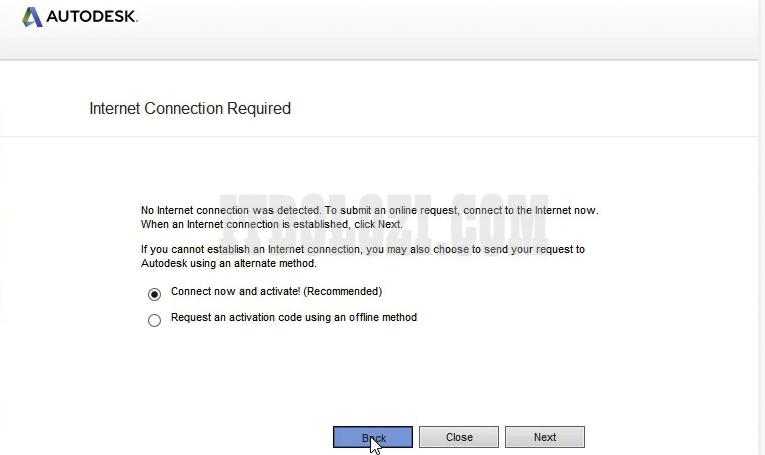Proceed with the Next button
The width and height of the screenshot is (765, 455).
tap(544, 437)
